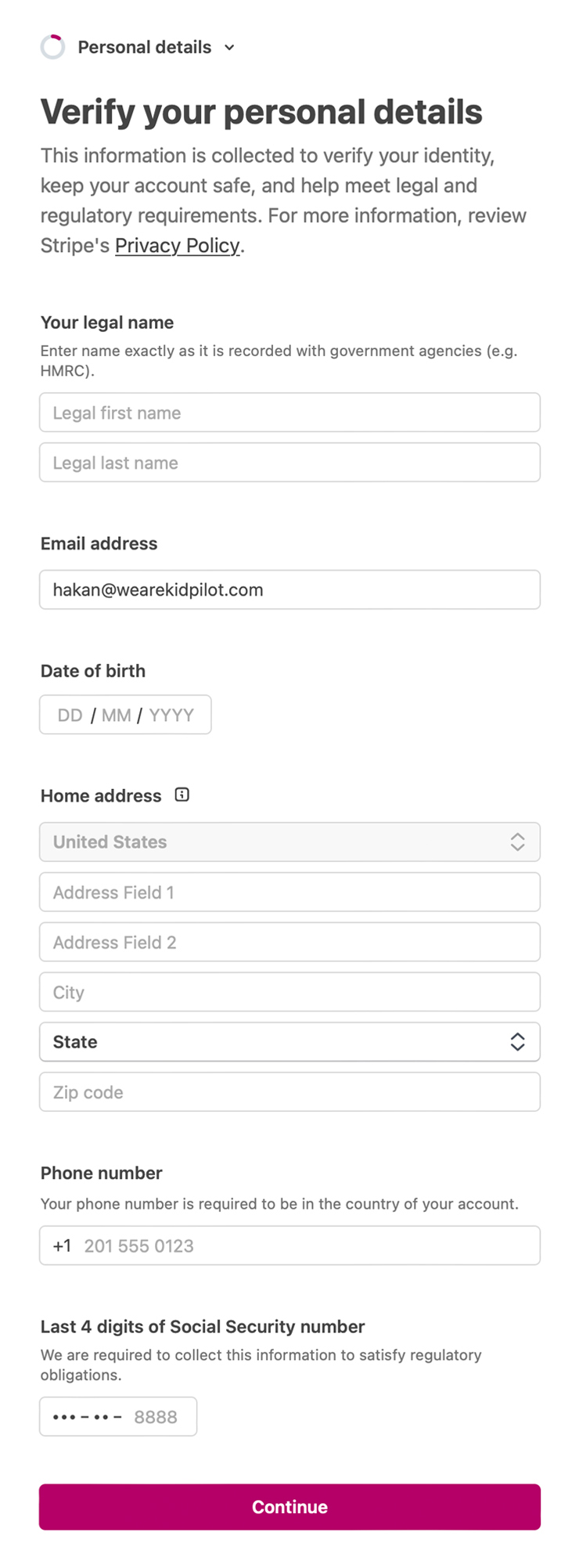This screenshot has width=579, height=1568.
Task: Click the Address Field 1 input
Action: (x=289, y=892)
